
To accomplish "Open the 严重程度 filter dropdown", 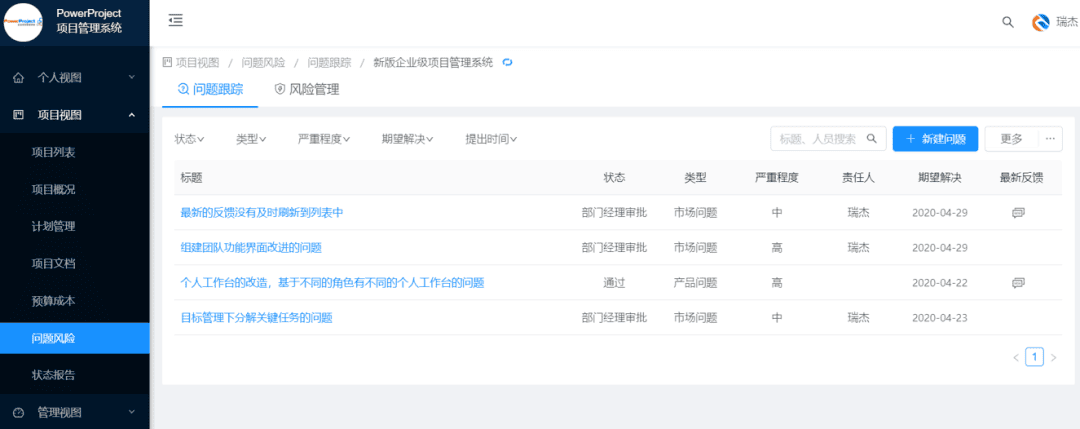I will coord(324,139).
